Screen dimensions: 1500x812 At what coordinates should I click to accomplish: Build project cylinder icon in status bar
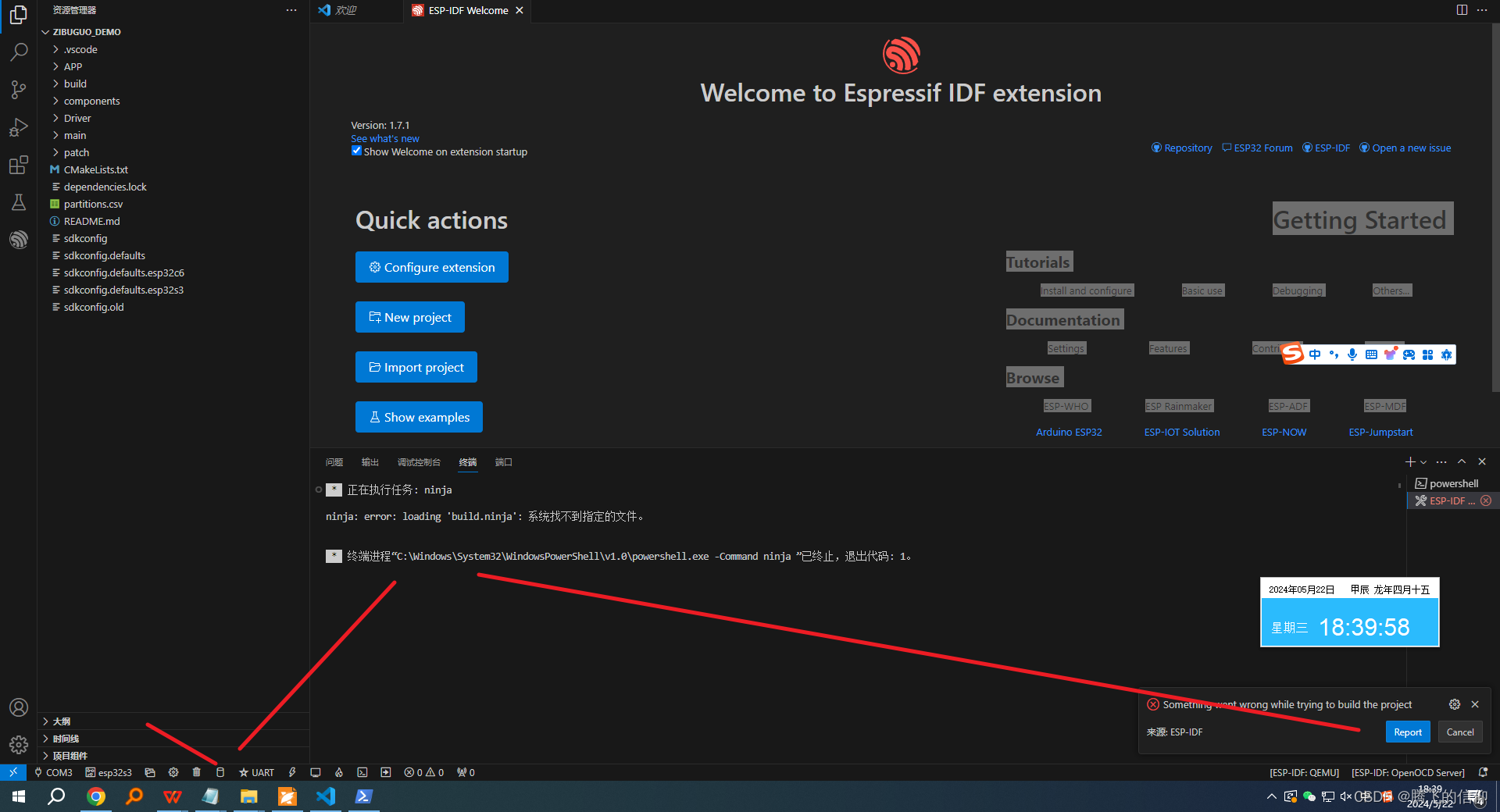(220, 772)
